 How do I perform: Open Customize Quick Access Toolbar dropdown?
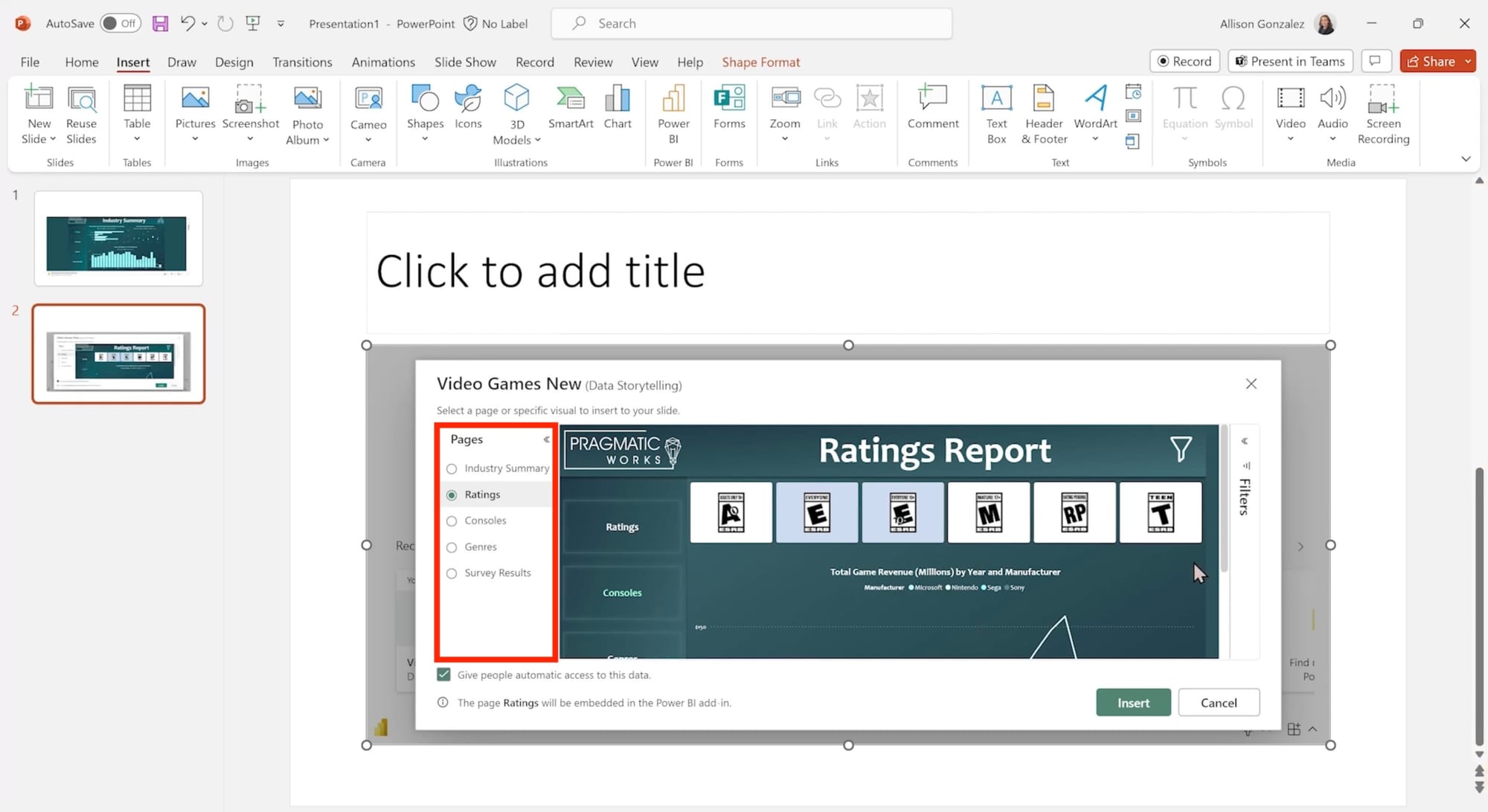pyautogui.click(x=280, y=24)
